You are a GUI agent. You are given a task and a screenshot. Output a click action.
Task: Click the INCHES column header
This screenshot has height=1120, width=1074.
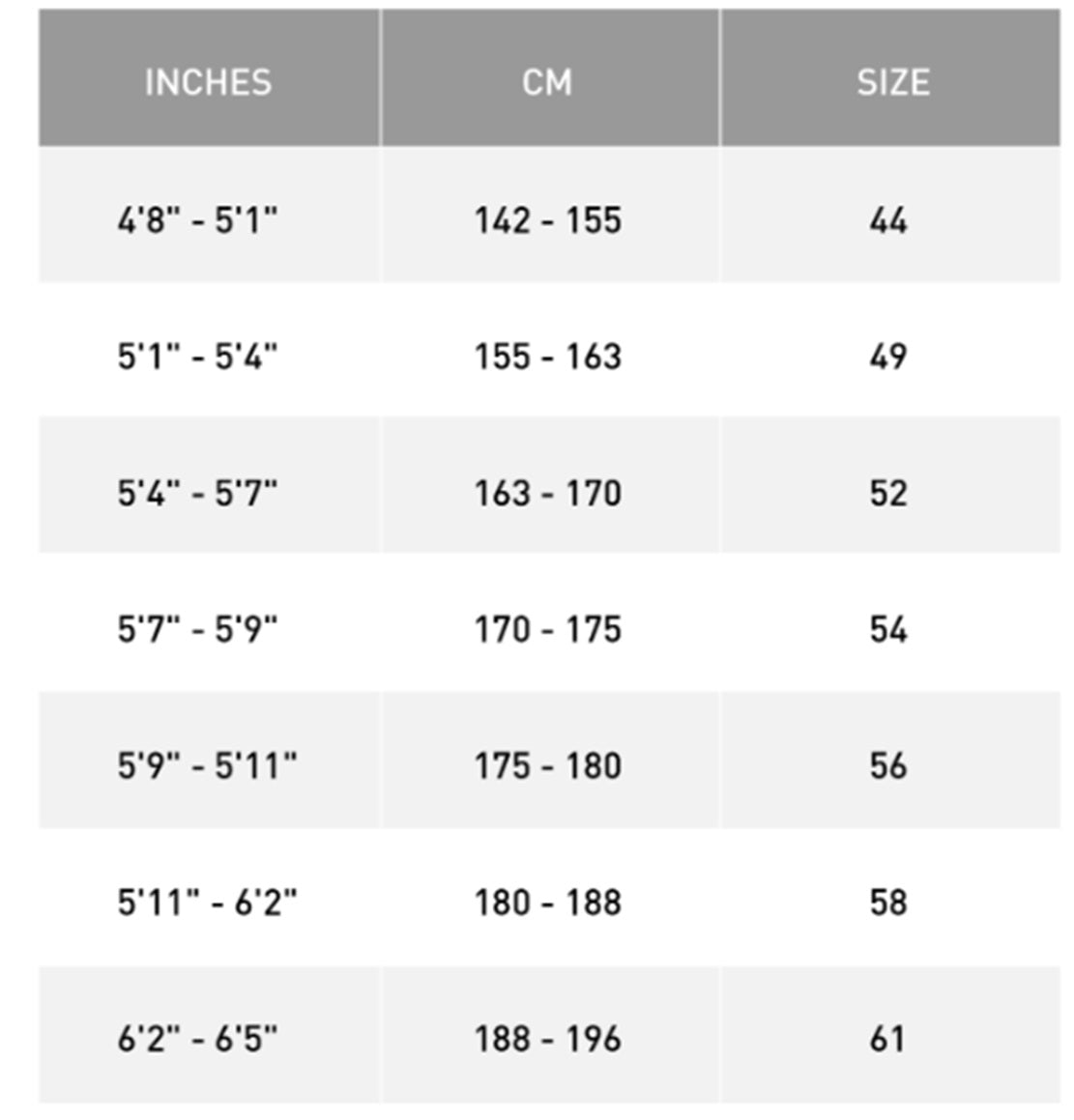pyautogui.click(x=208, y=82)
